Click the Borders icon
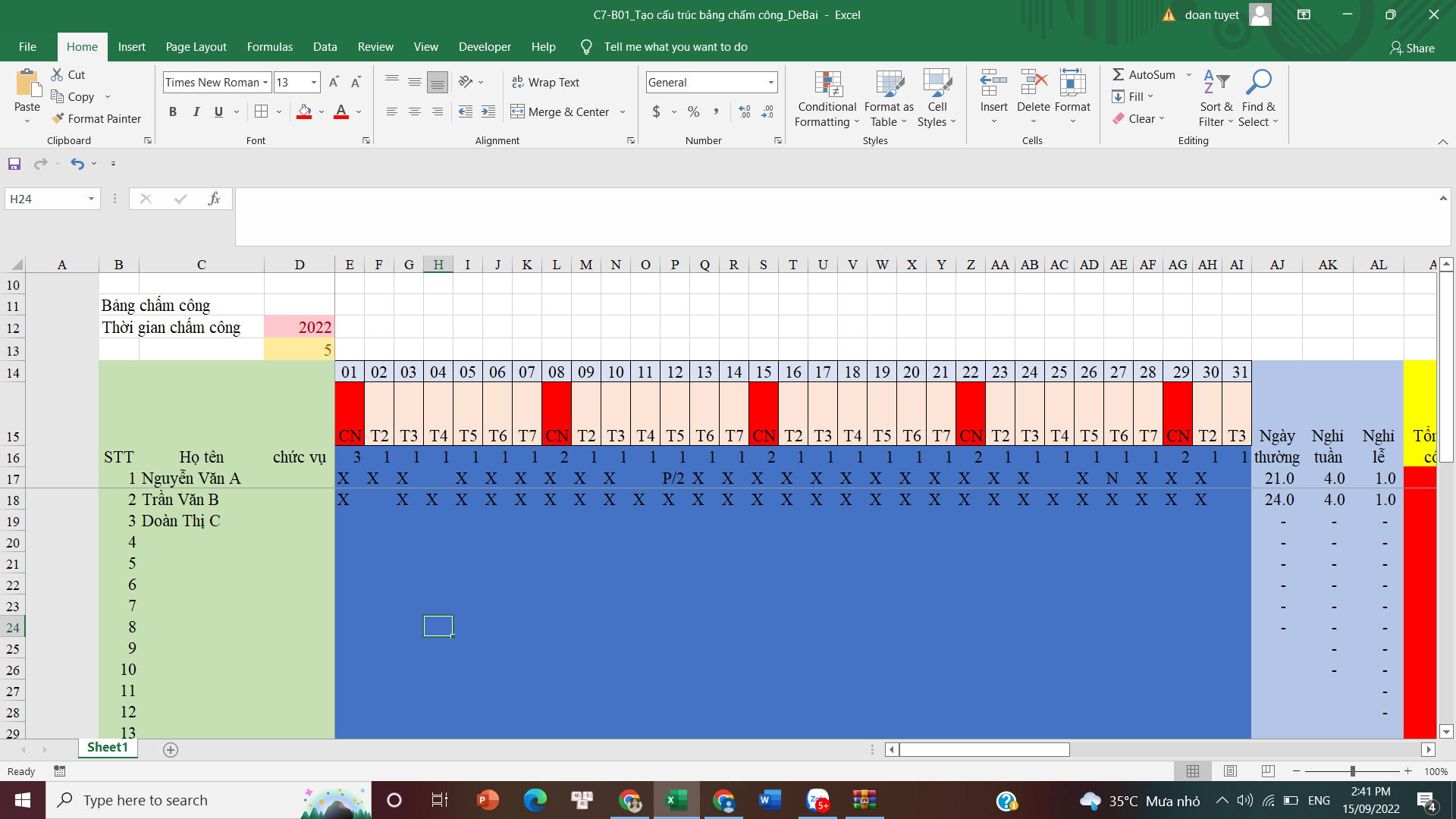Screen dimensions: 1456x819 point(261,111)
